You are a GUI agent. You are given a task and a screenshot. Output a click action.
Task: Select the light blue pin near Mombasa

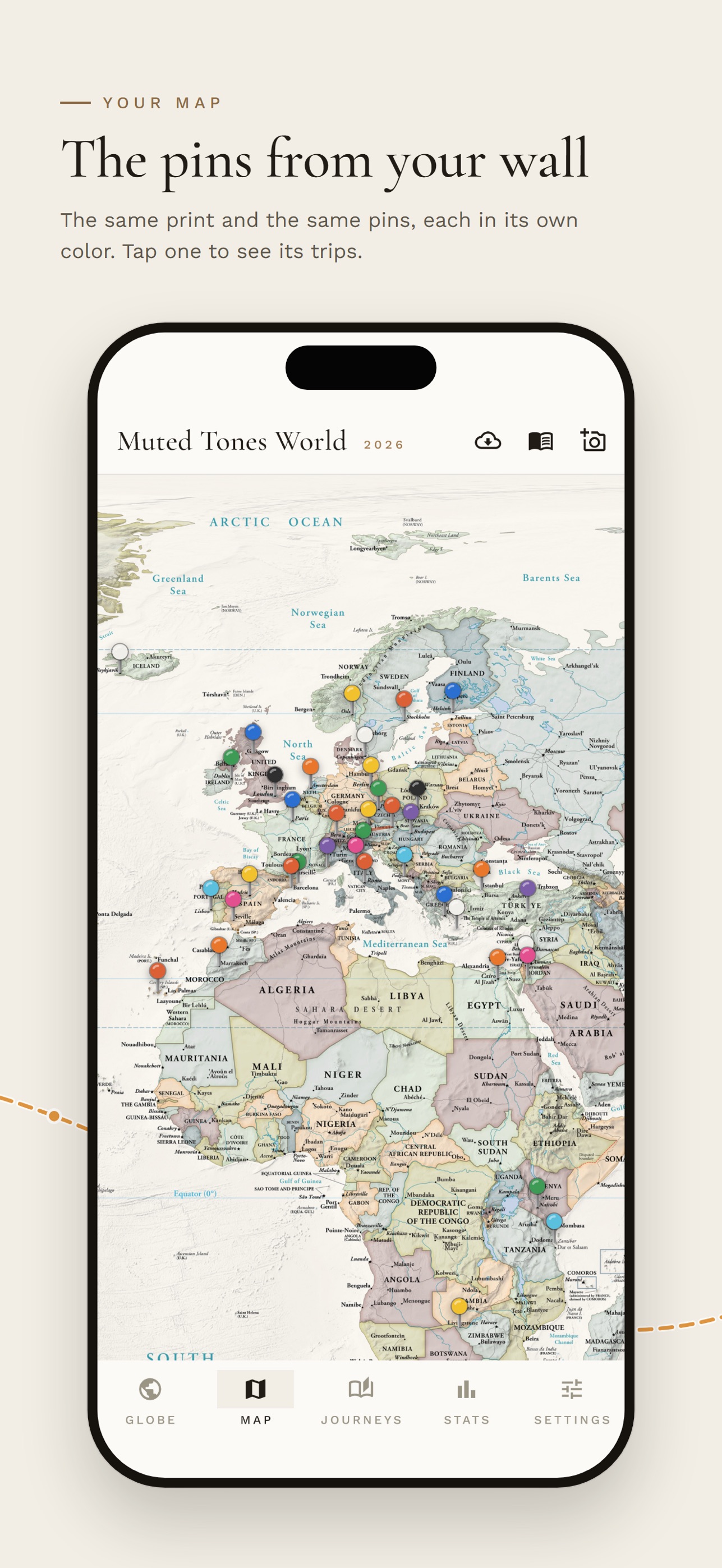[554, 1221]
